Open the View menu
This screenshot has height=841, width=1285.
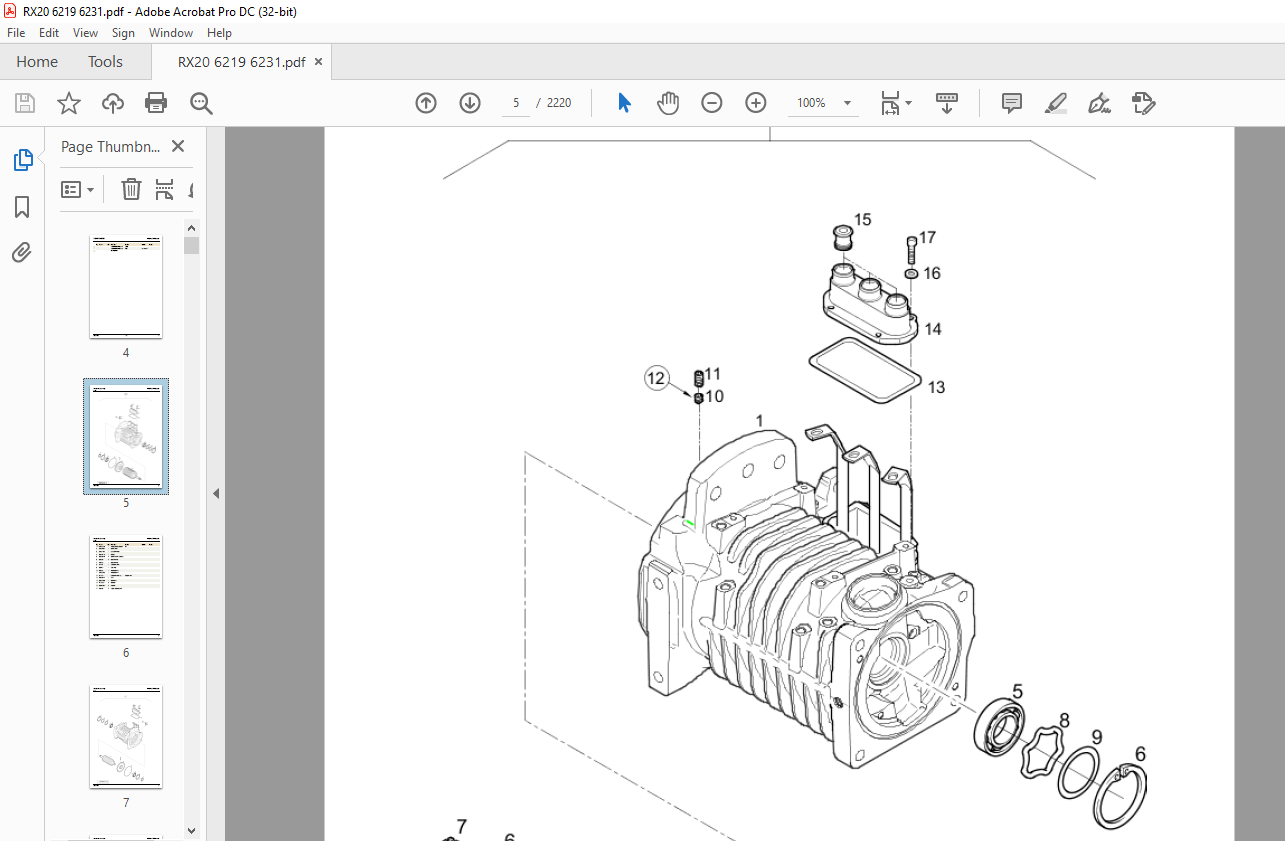[x=85, y=33]
